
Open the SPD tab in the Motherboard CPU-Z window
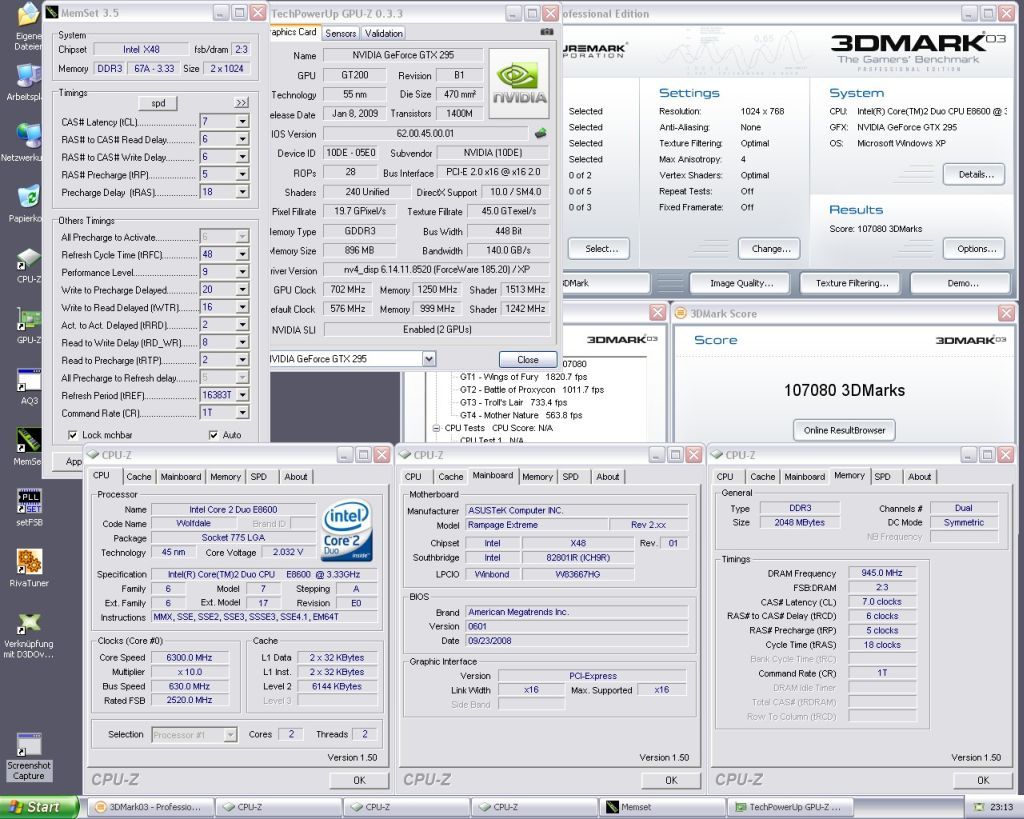click(571, 477)
